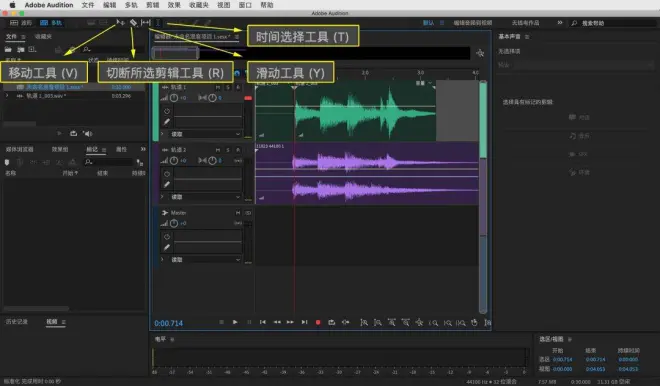
Task: Adjust 轨道 2 pan knob
Action: (213, 160)
